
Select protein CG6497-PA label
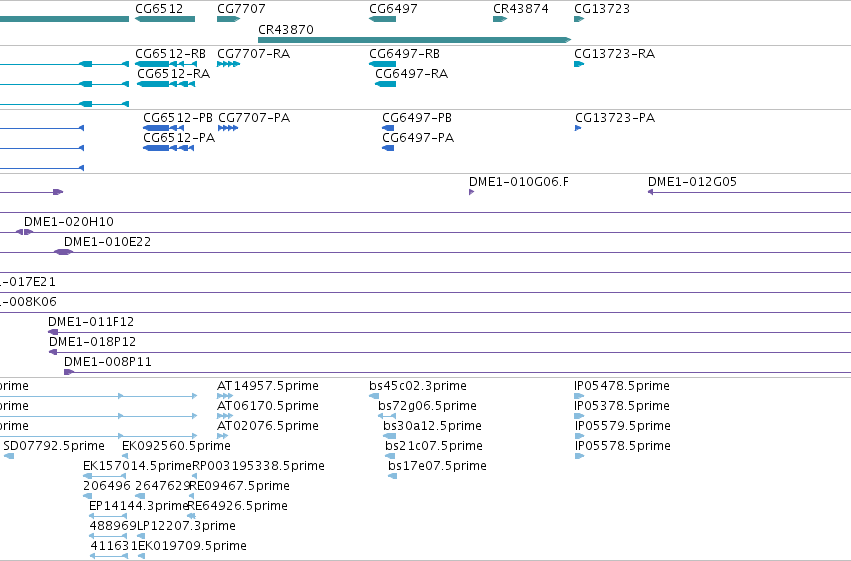(418, 138)
